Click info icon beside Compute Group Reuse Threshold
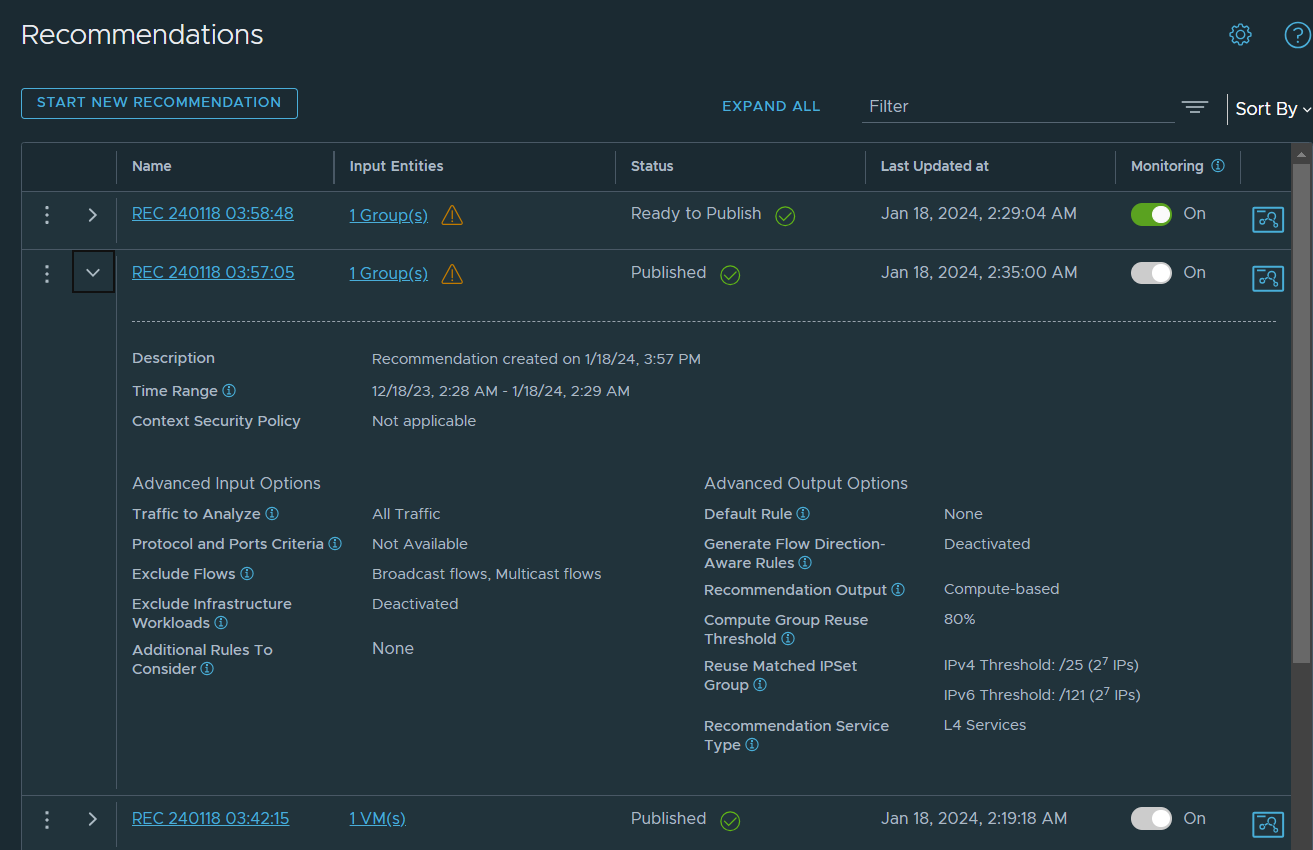 pyautogui.click(x=788, y=639)
